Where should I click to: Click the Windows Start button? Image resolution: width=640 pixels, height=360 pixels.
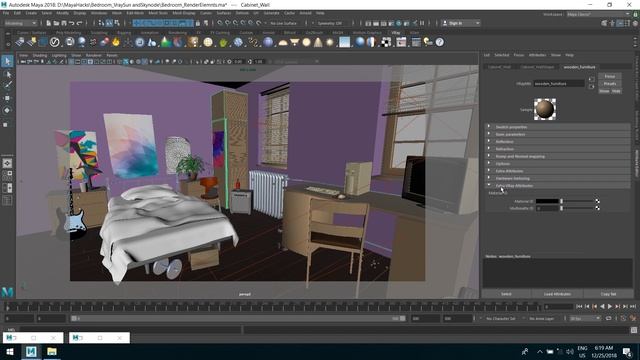(10, 351)
